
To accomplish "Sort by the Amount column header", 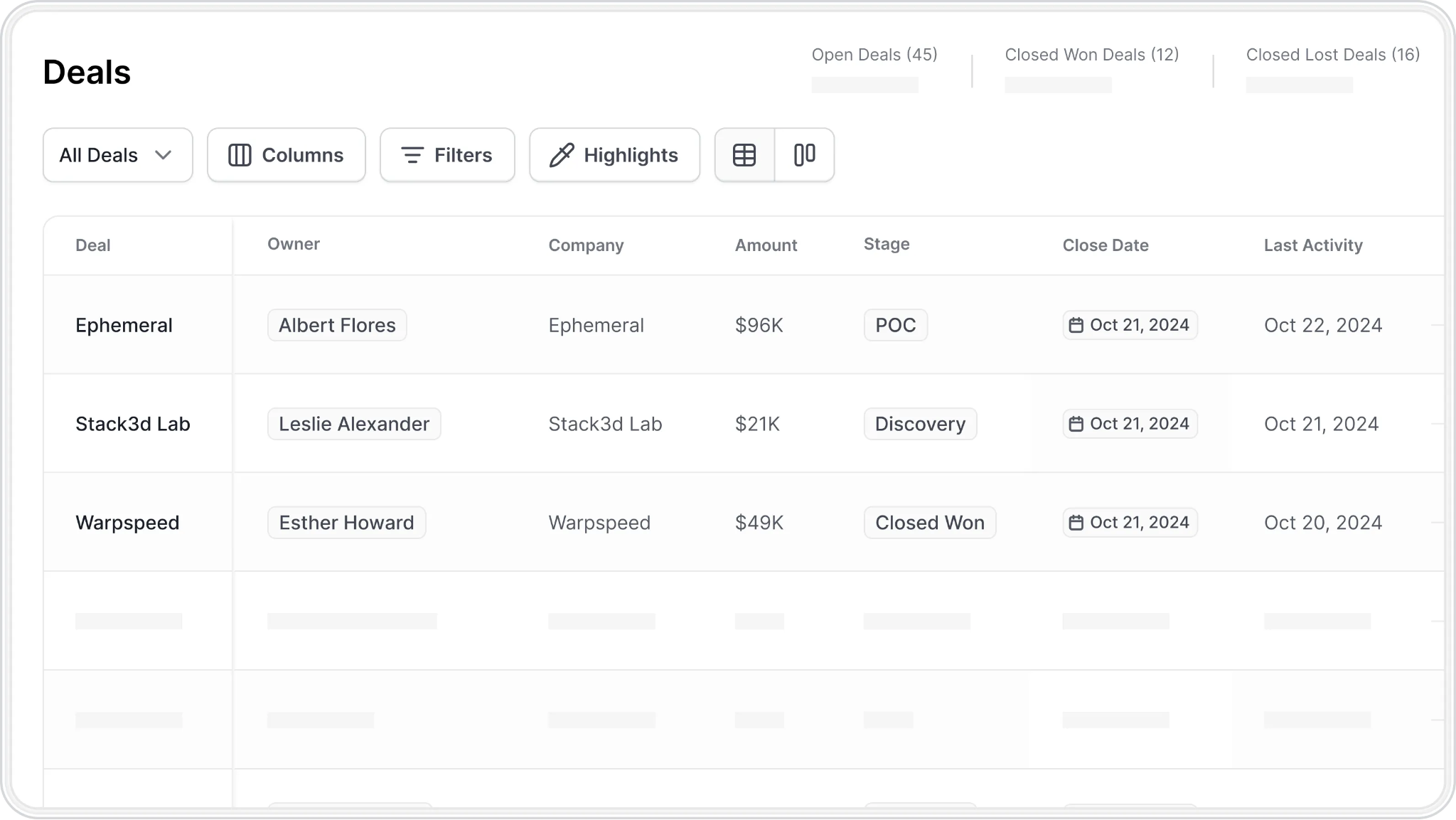I will click(766, 245).
